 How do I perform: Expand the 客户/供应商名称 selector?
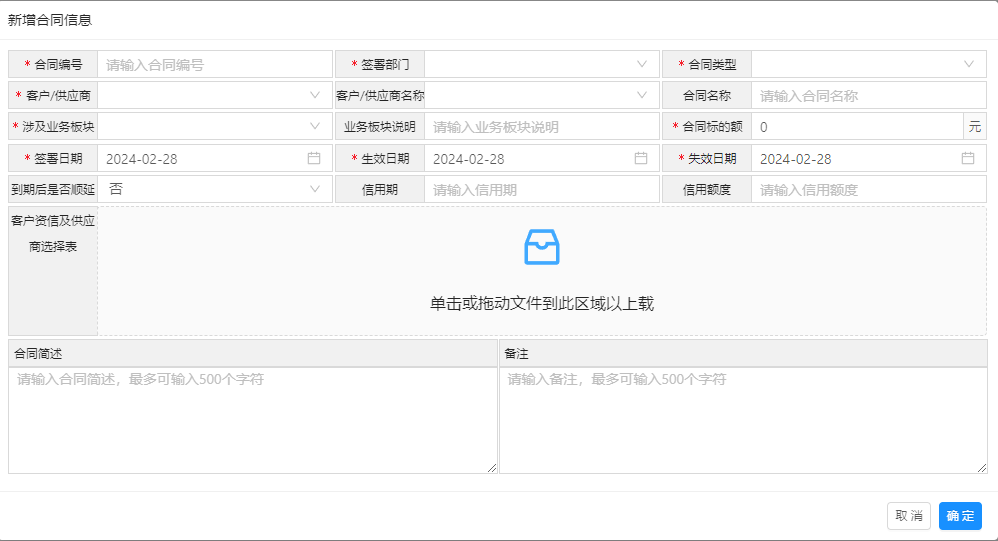pyautogui.click(x=541, y=95)
